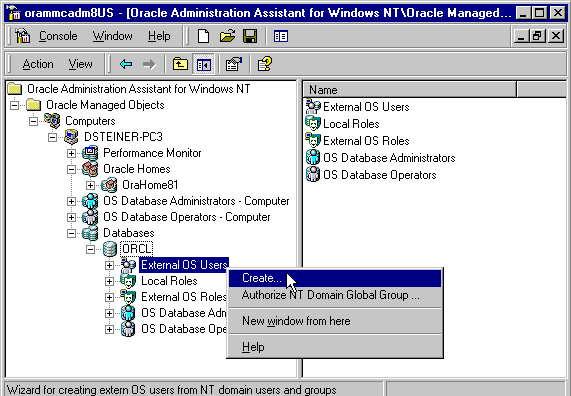Open the Help menu in menu bar
The height and width of the screenshot is (396, 571).
tap(159, 36)
